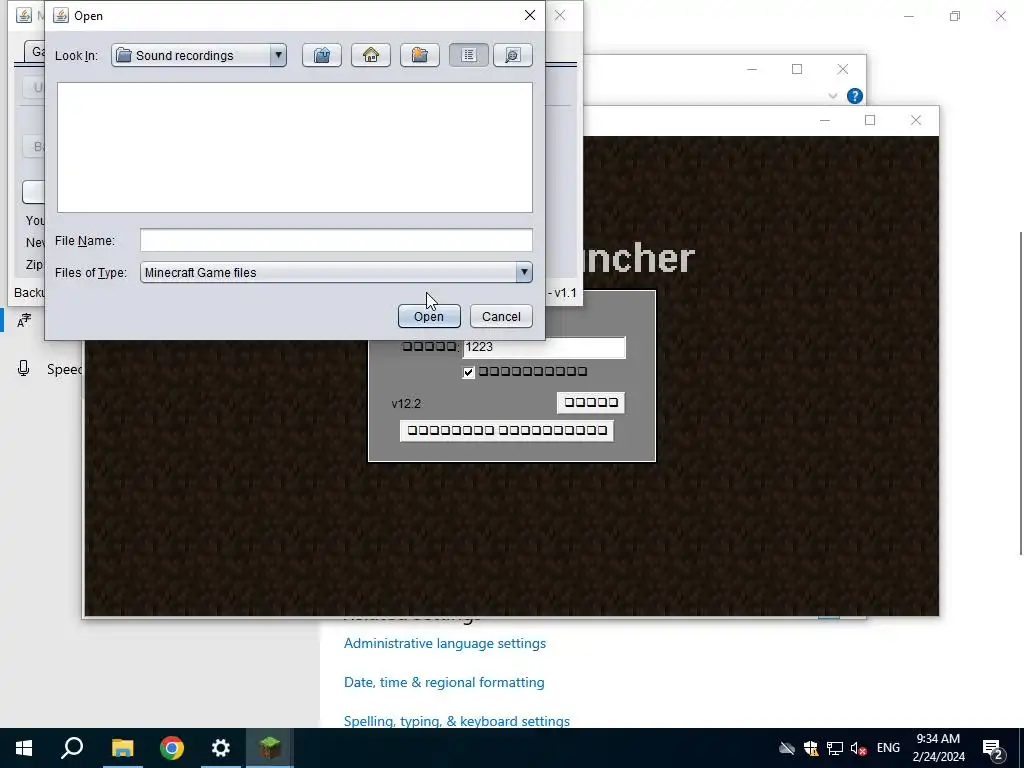1024x768 pixels.
Task: Click the empty file list pane
Action: [295, 148]
